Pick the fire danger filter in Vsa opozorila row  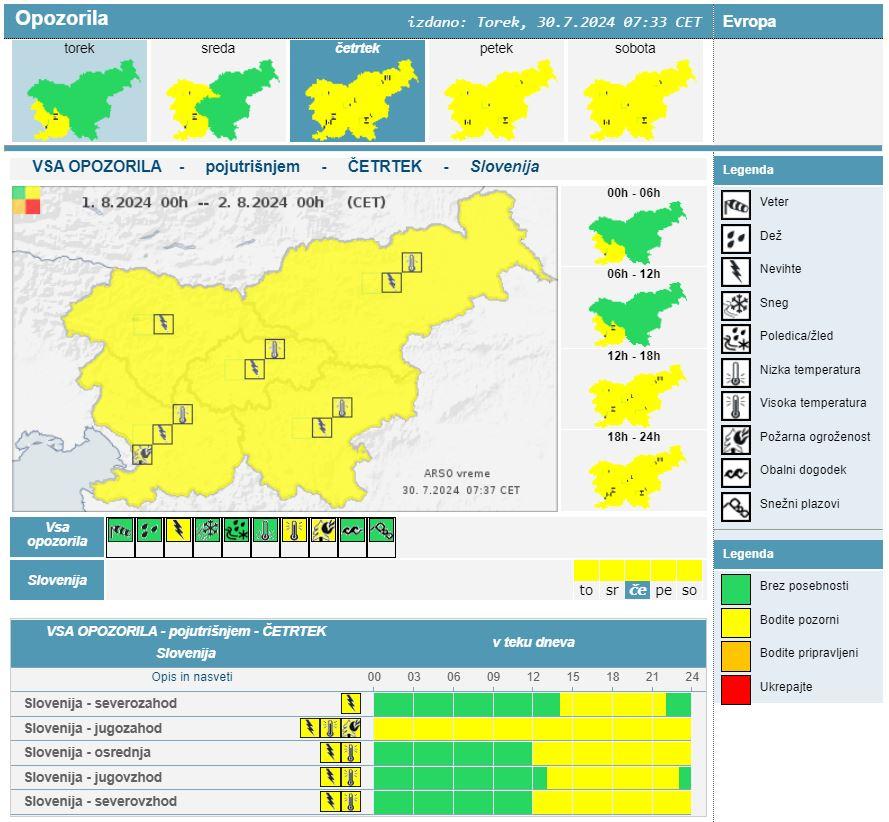point(323,530)
